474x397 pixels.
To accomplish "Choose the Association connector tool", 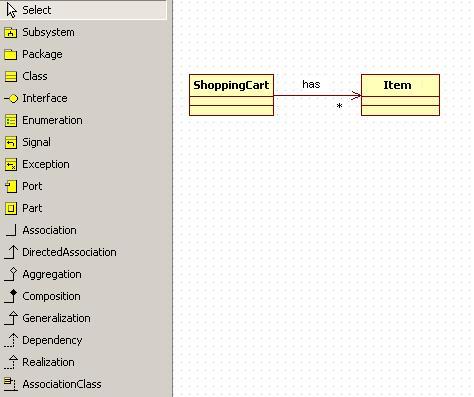I will (11, 230).
